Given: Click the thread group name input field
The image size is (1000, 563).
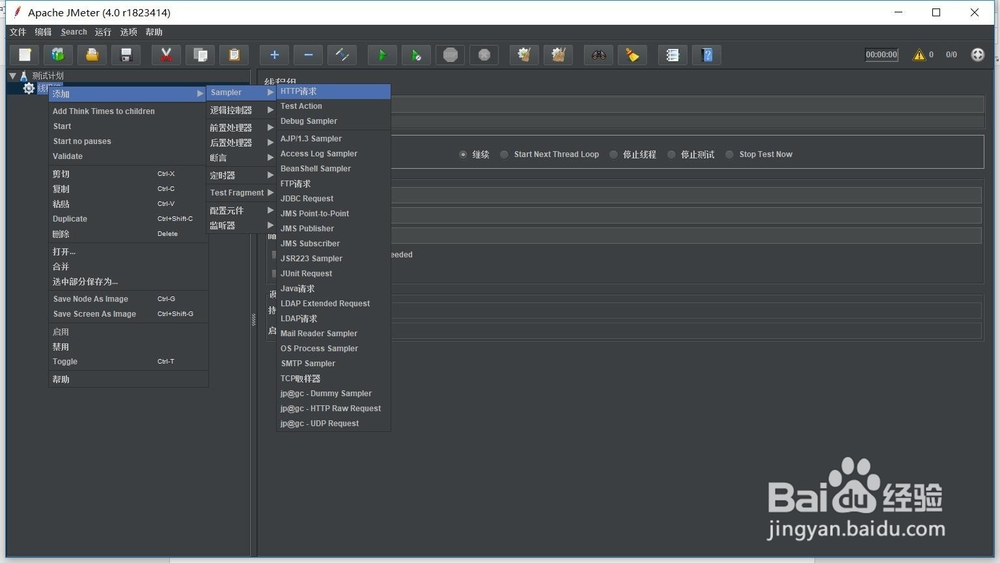Looking at the screenshot, I should 688,105.
